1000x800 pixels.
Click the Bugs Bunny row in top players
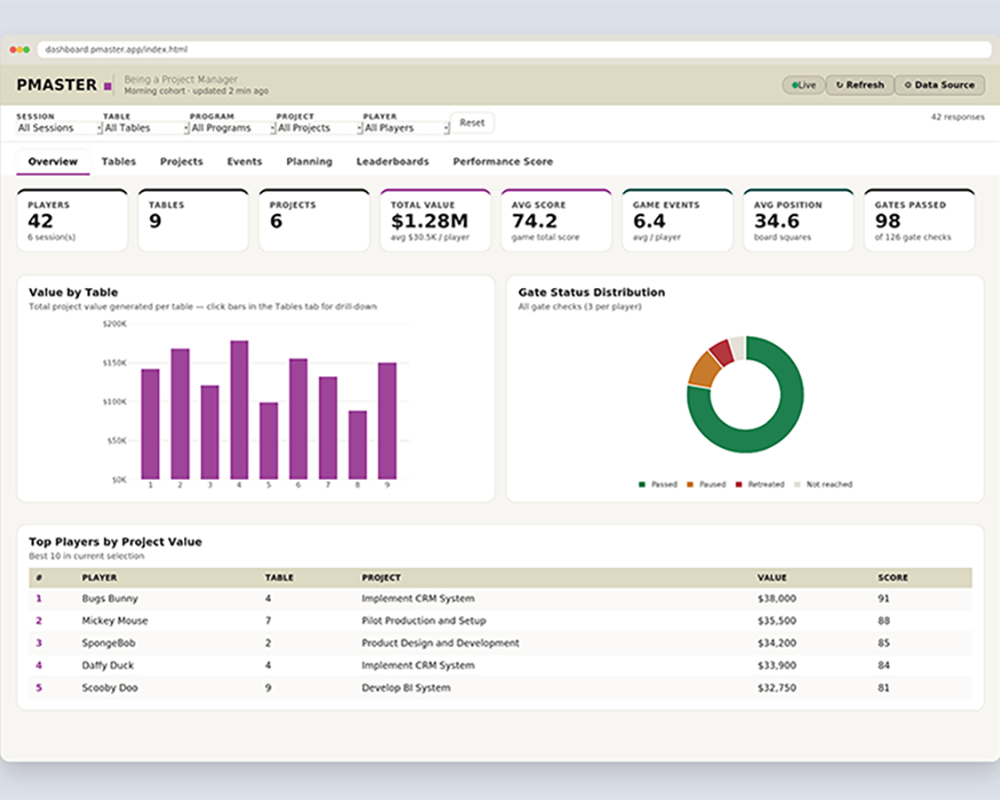click(x=500, y=598)
